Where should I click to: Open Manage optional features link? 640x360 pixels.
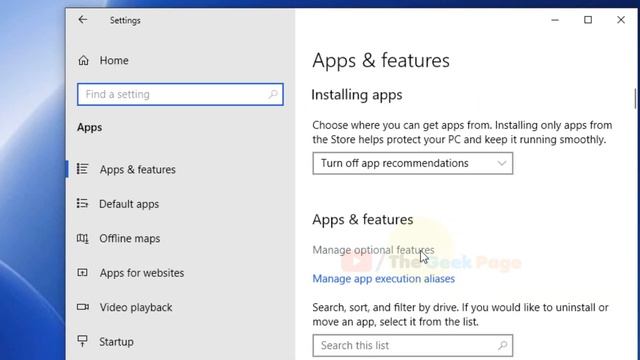(373, 250)
